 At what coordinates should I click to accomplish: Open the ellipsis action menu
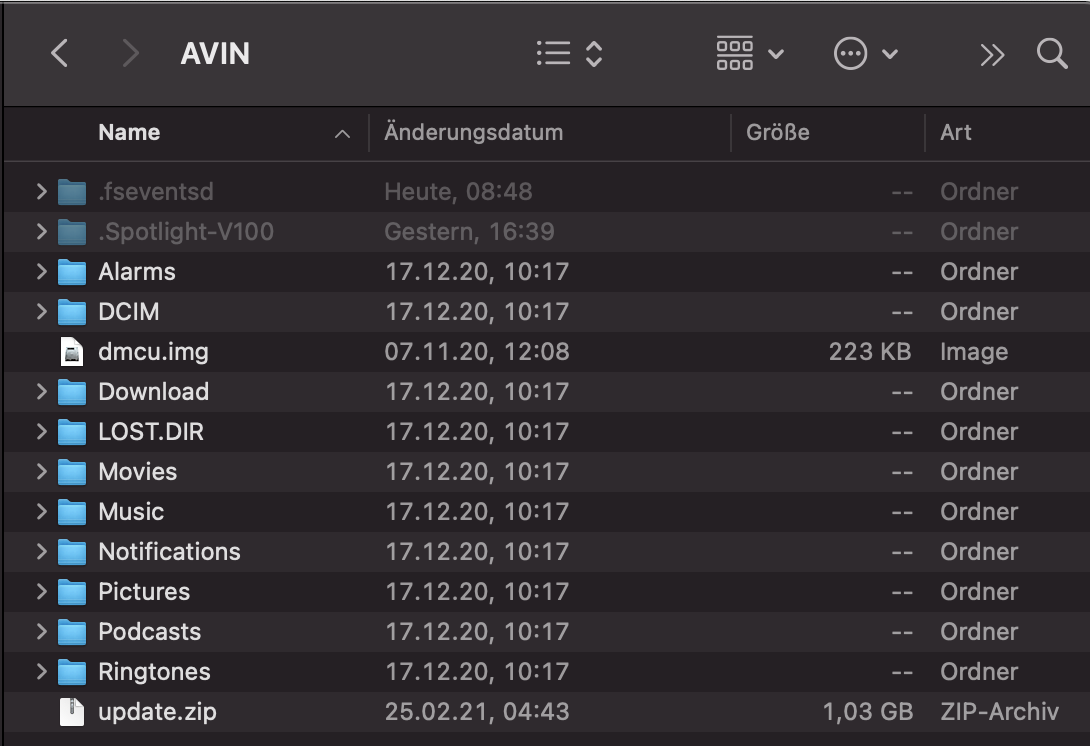[x=865, y=54]
